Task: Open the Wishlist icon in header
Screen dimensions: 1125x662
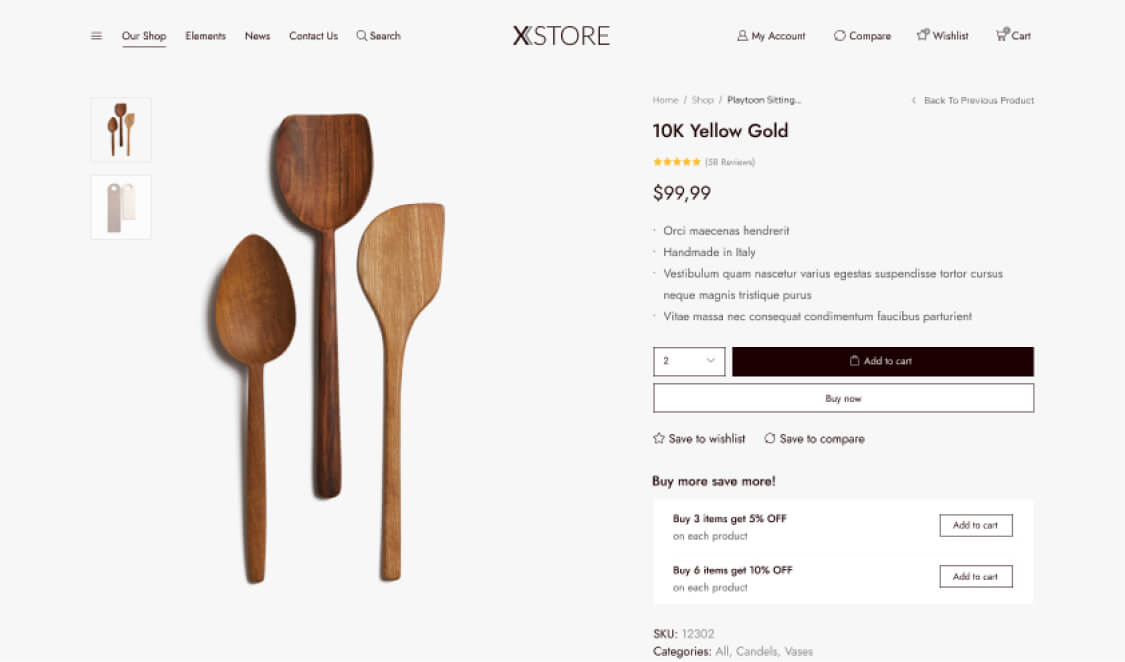Action: pos(923,35)
